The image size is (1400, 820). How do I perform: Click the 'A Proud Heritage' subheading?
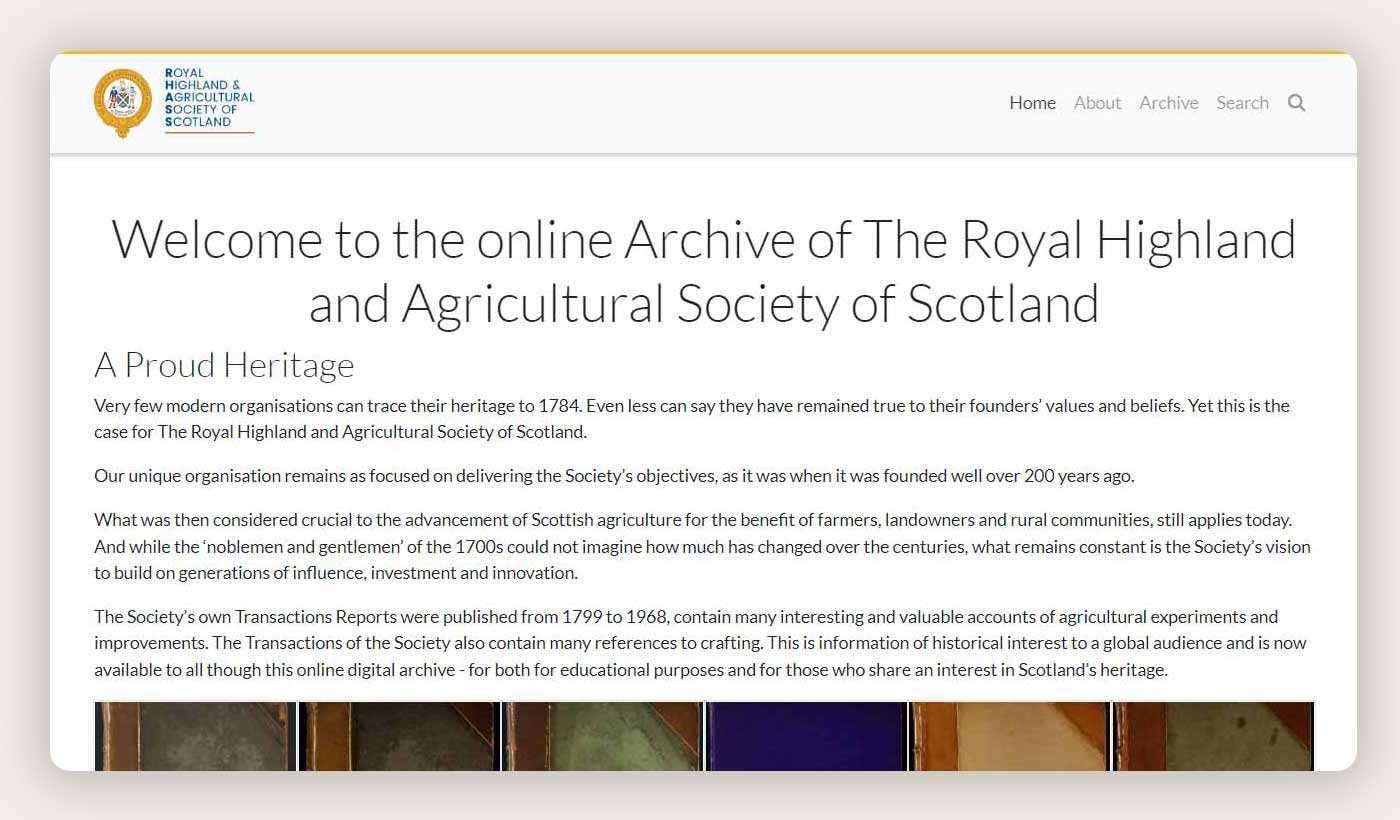[224, 365]
